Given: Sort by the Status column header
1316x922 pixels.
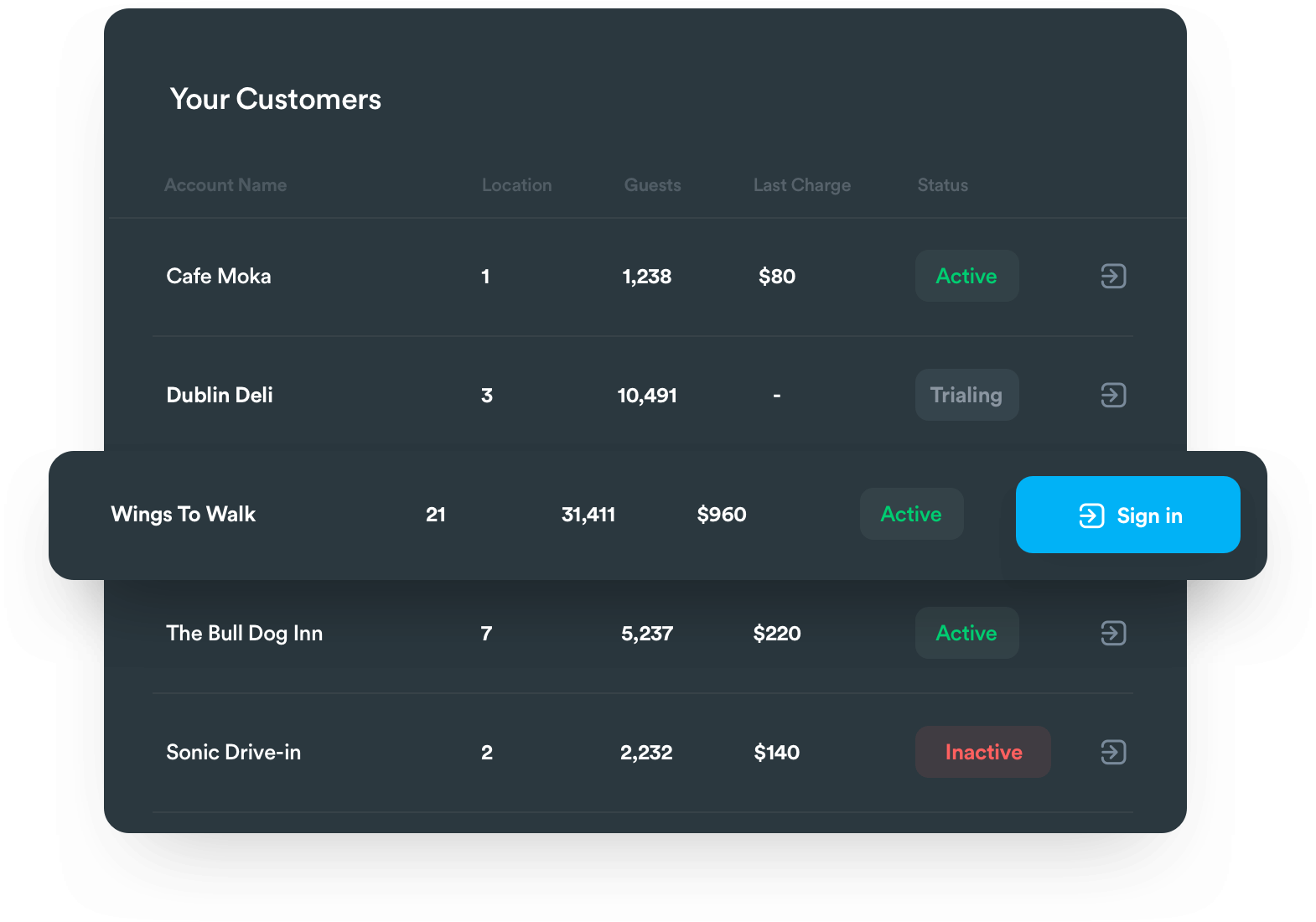Looking at the screenshot, I should (x=942, y=185).
